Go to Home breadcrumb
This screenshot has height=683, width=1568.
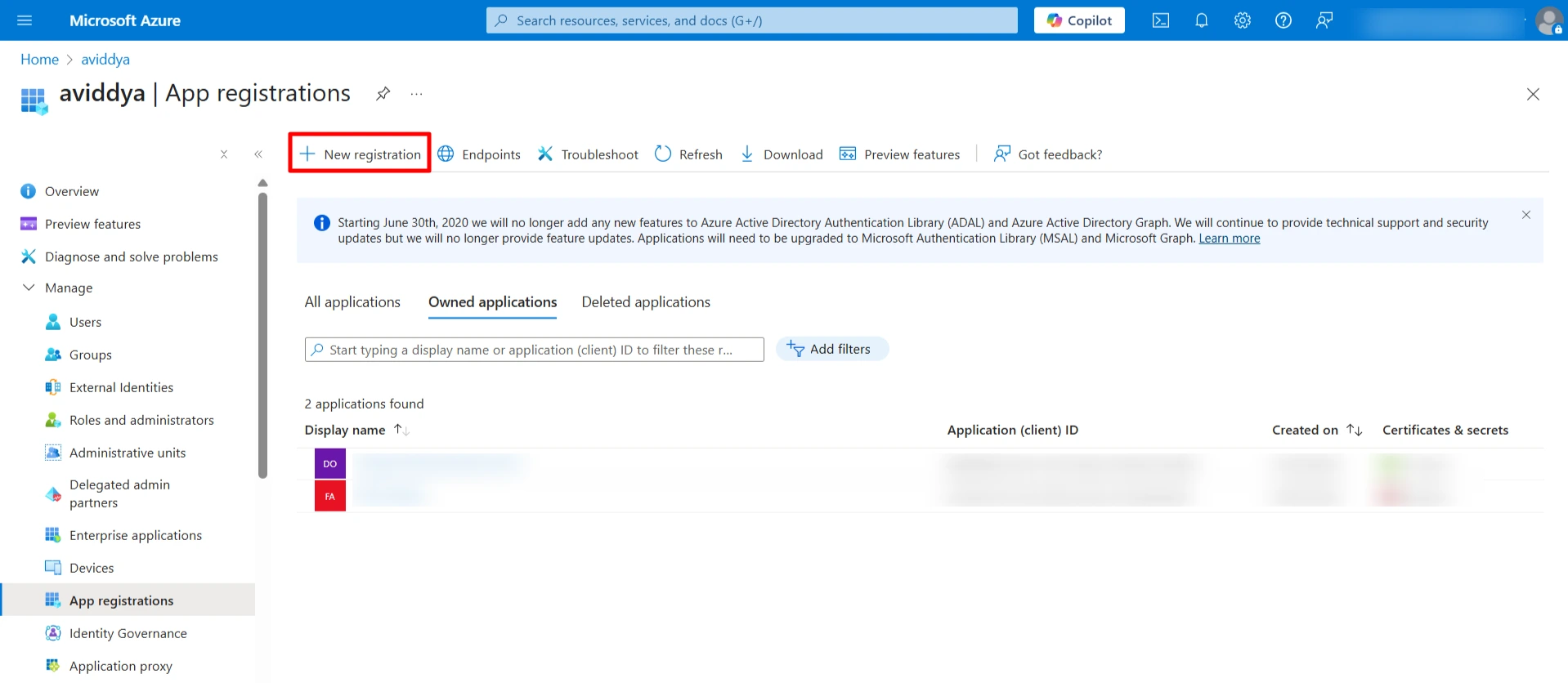tap(39, 60)
